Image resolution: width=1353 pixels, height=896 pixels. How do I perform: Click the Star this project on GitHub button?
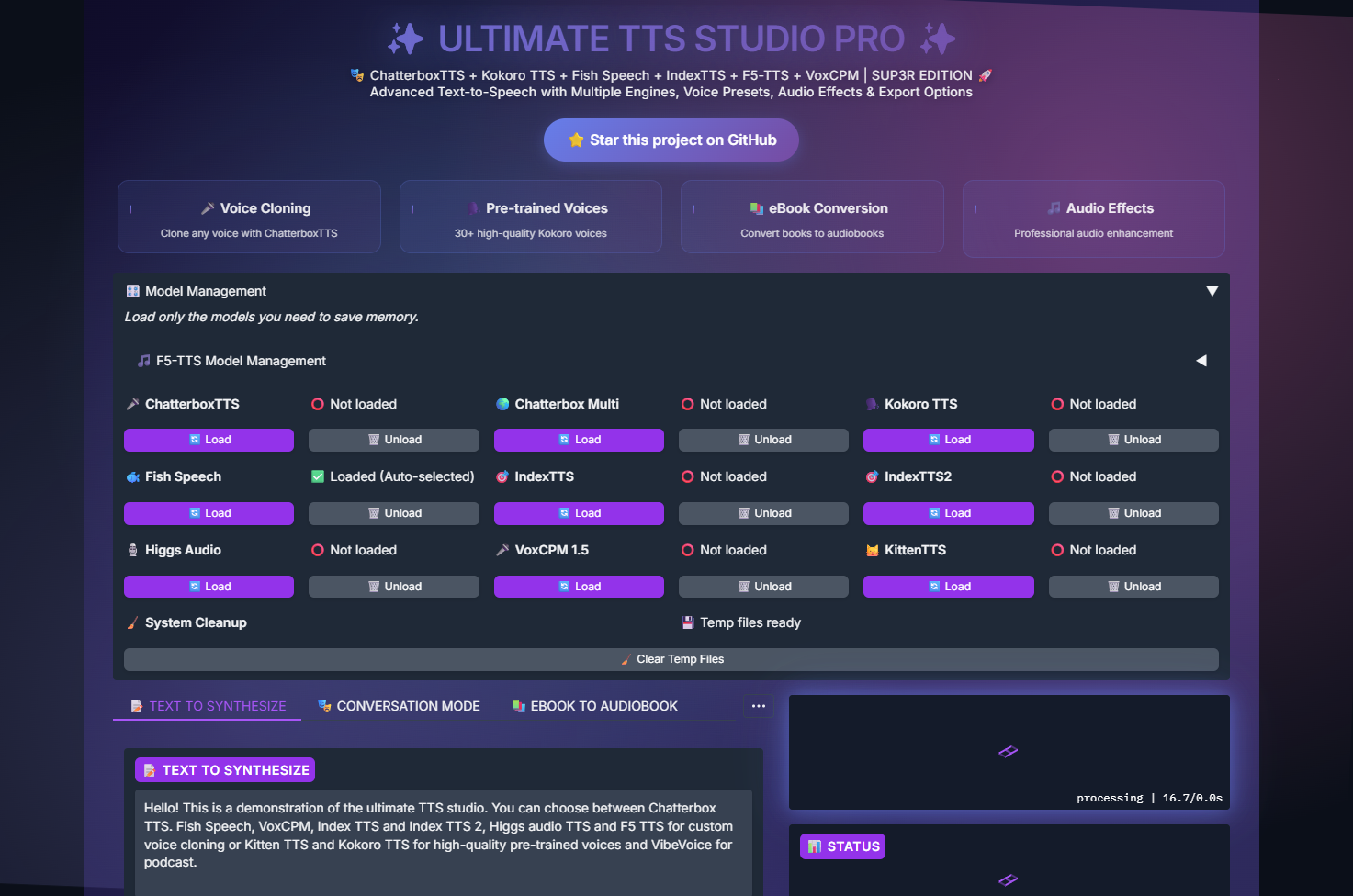[x=671, y=140]
